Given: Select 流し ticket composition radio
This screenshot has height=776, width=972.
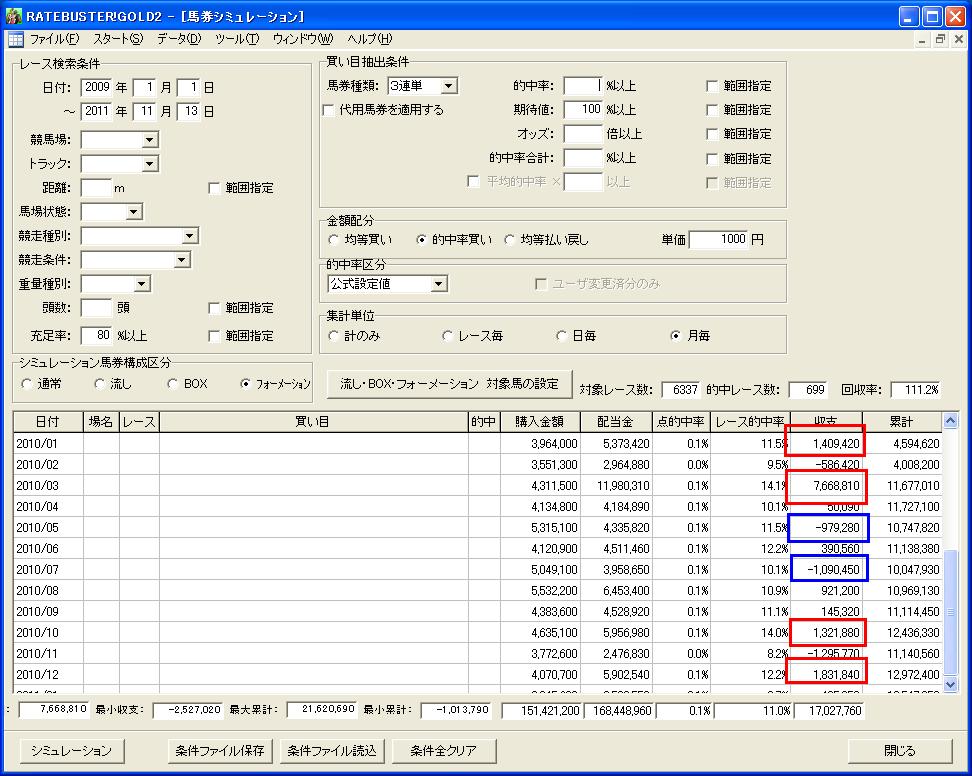Looking at the screenshot, I should 100,384.
